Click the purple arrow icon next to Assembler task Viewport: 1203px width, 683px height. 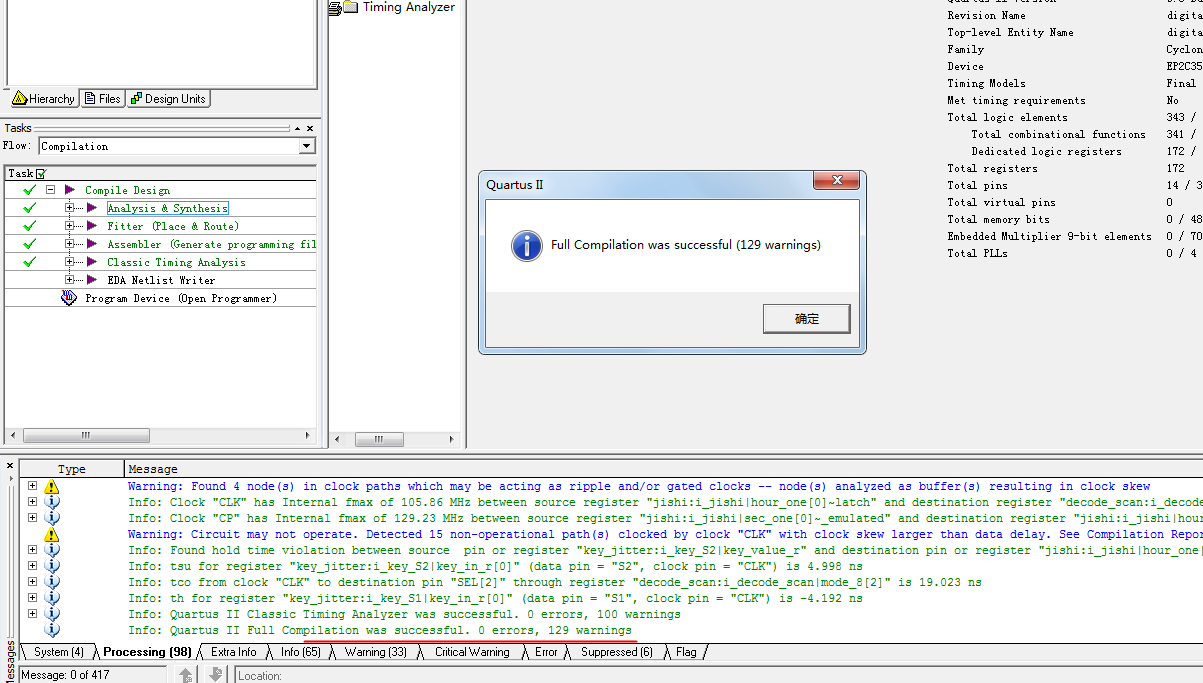(x=92, y=244)
